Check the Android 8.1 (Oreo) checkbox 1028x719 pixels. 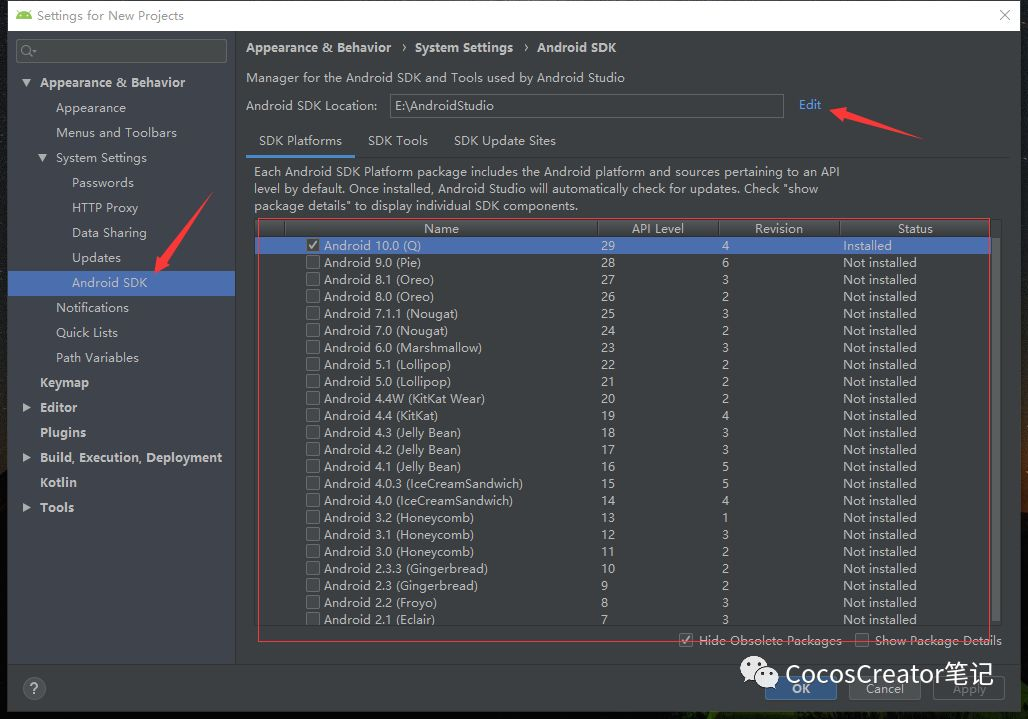[x=313, y=279]
